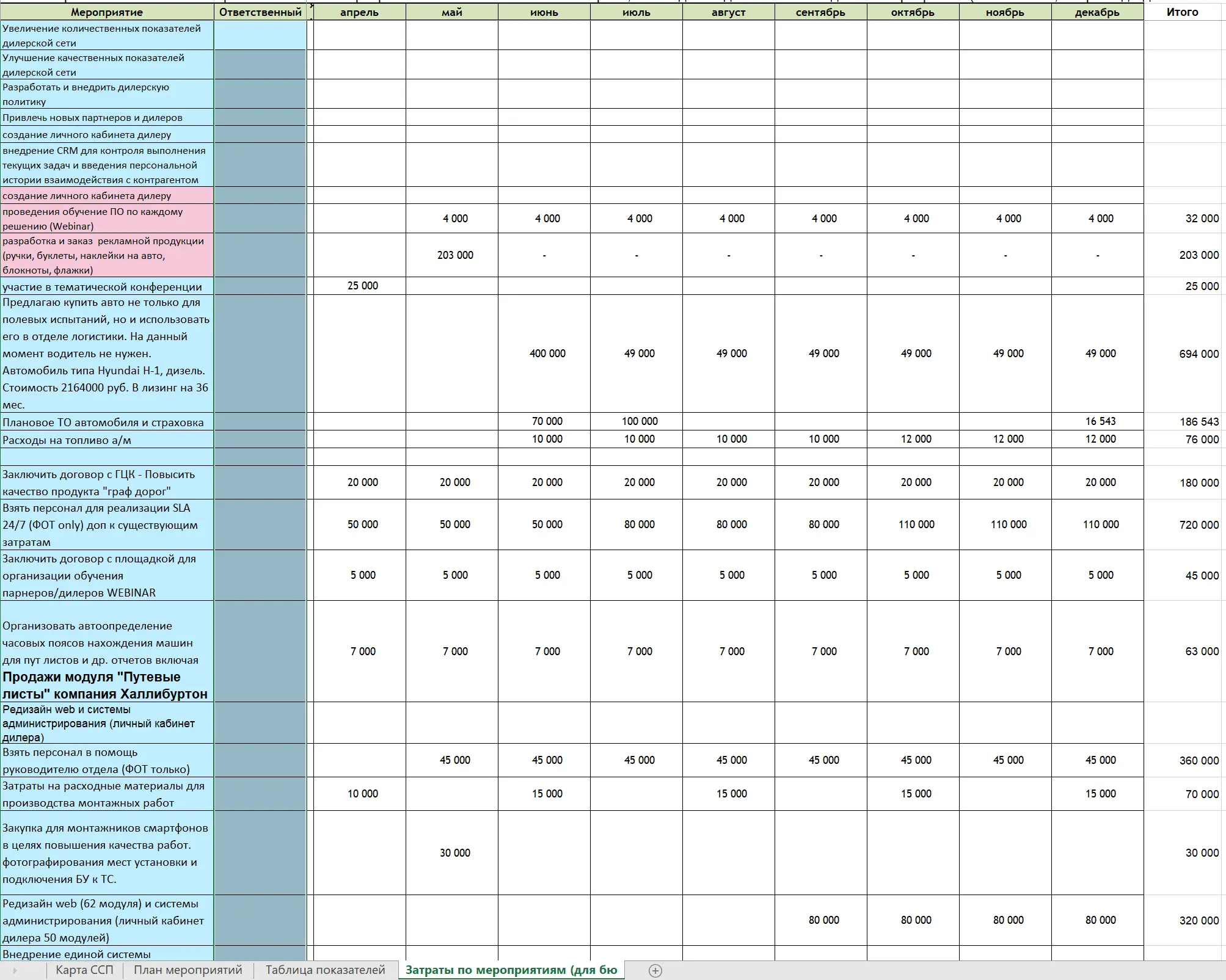Click the Мероприятие column header
Image resolution: width=1226 pixels, height=980 pixels.
107,12
